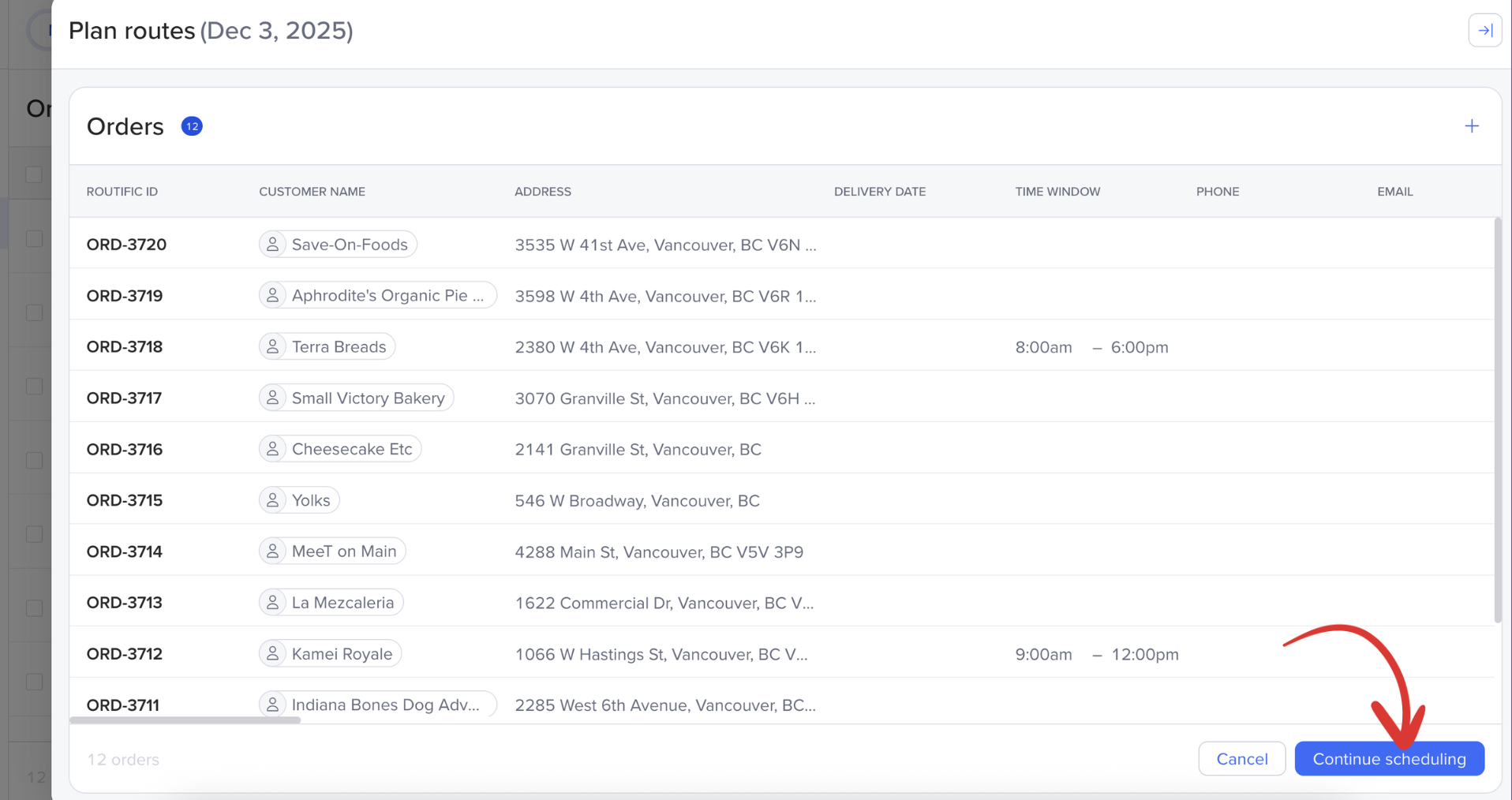Image resolution: width=1512 pixels, height=800 pixels.
Task: Click the Customer Name column header
Action: (312, 192)
